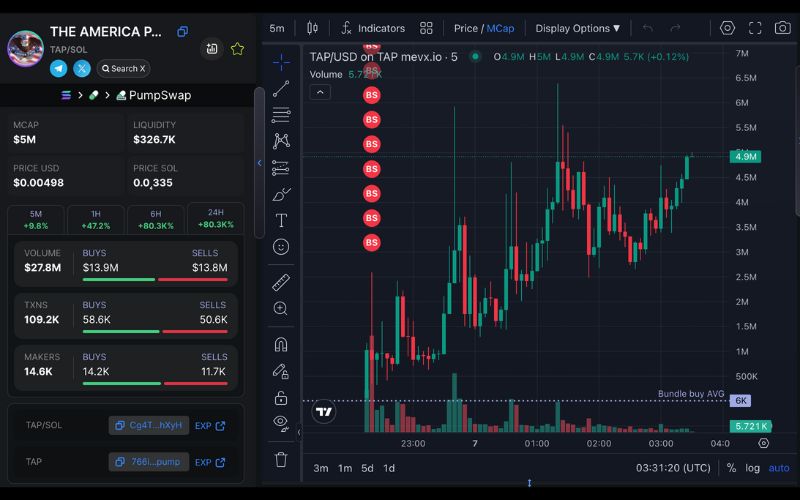
Task: Open the X social profile link
Action: click(x=82, y=68)
